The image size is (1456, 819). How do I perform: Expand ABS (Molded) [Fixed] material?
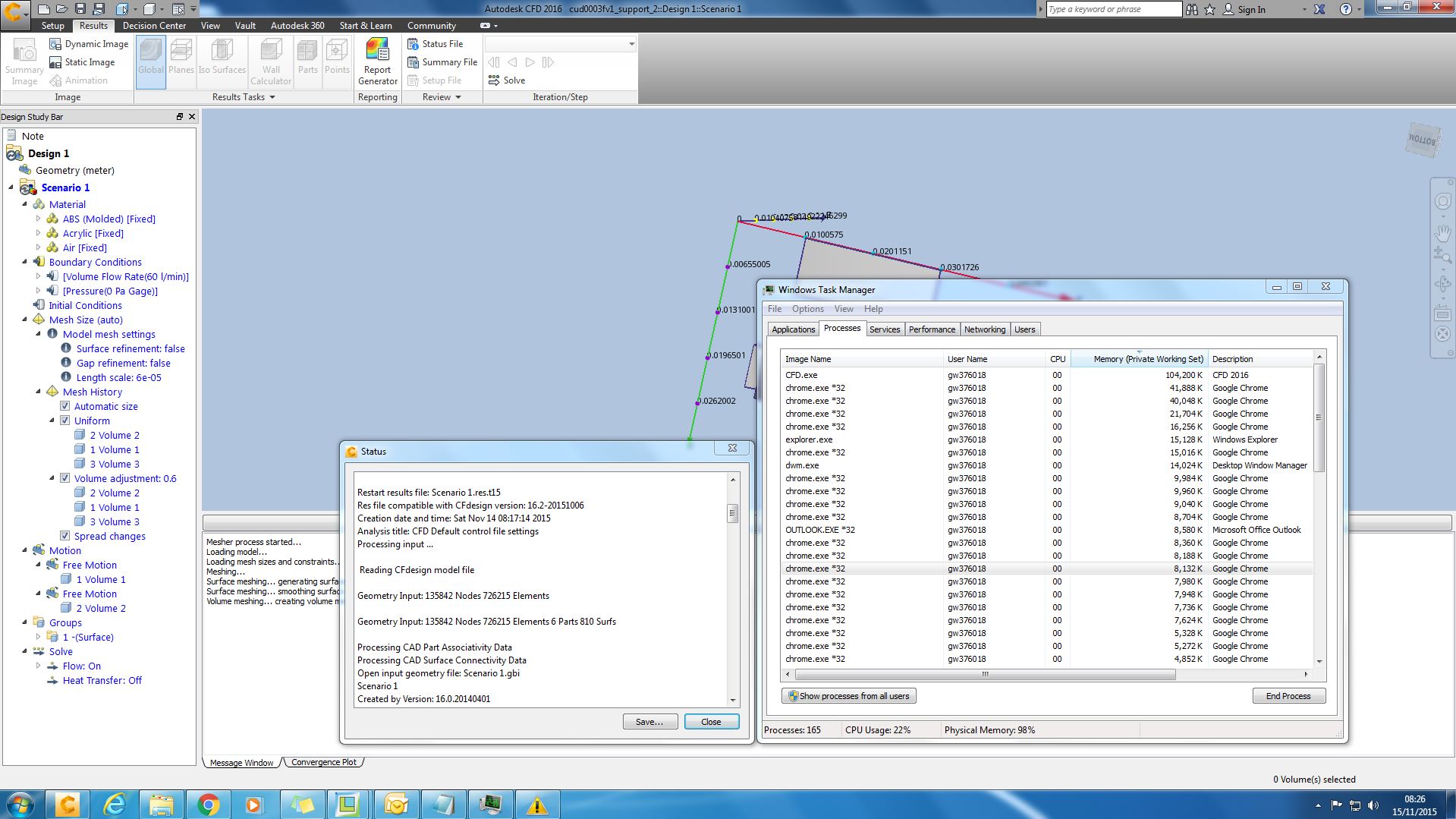coord(39,219)
